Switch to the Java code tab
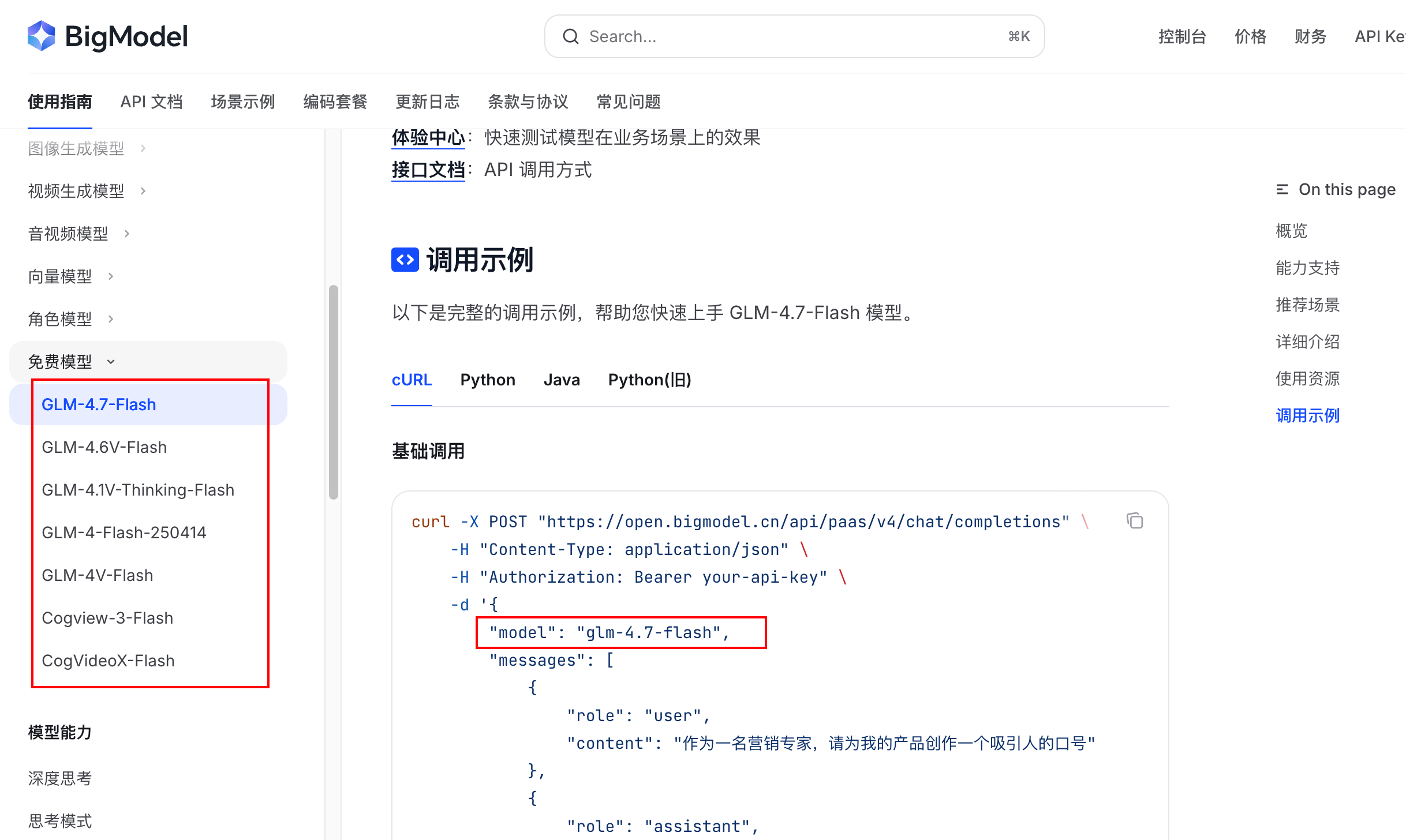The height and width of the screenshot is (840, 1406). click(x=561, y=380)
